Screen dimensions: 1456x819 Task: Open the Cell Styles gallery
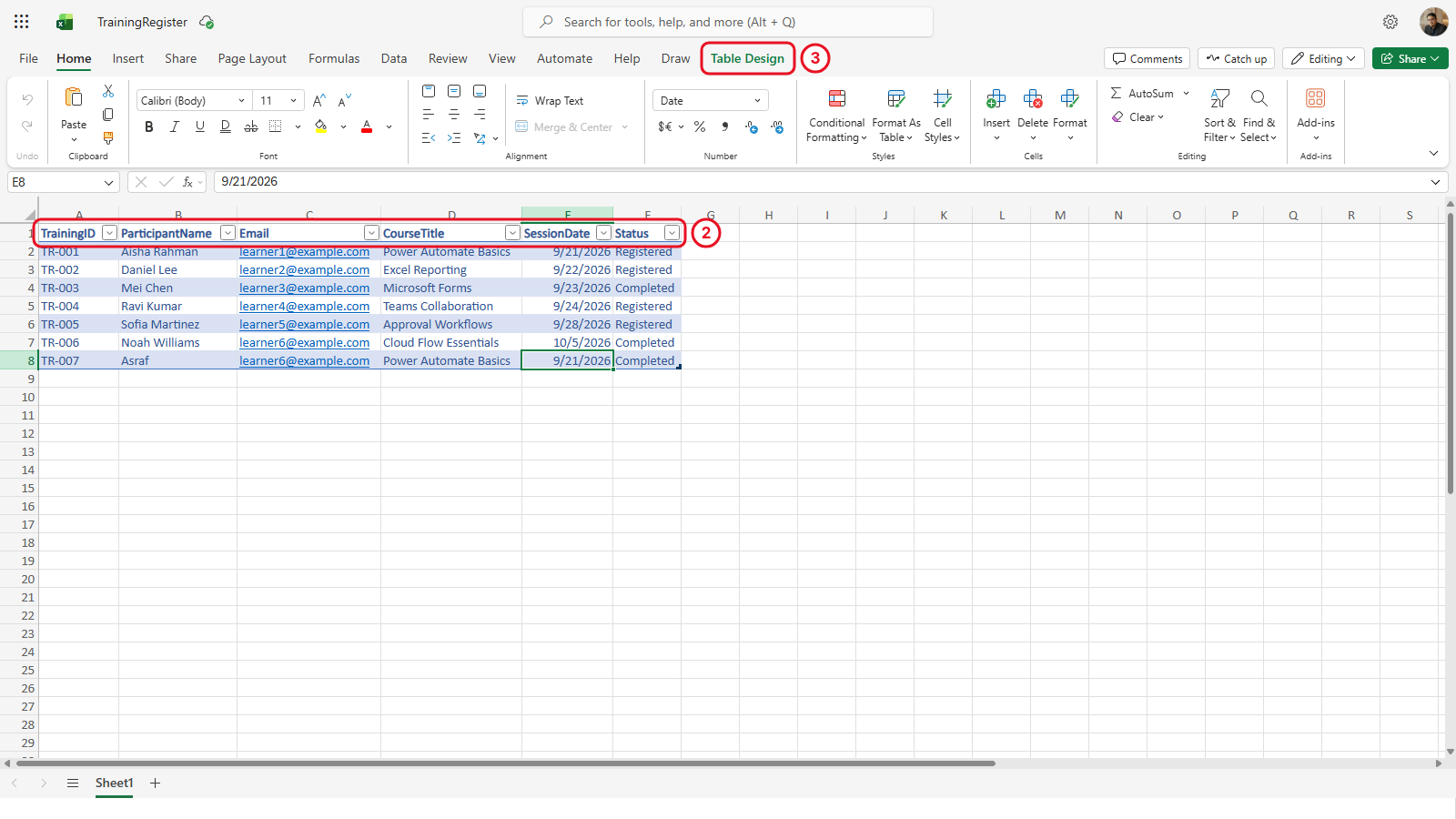(x=943, y=116)
